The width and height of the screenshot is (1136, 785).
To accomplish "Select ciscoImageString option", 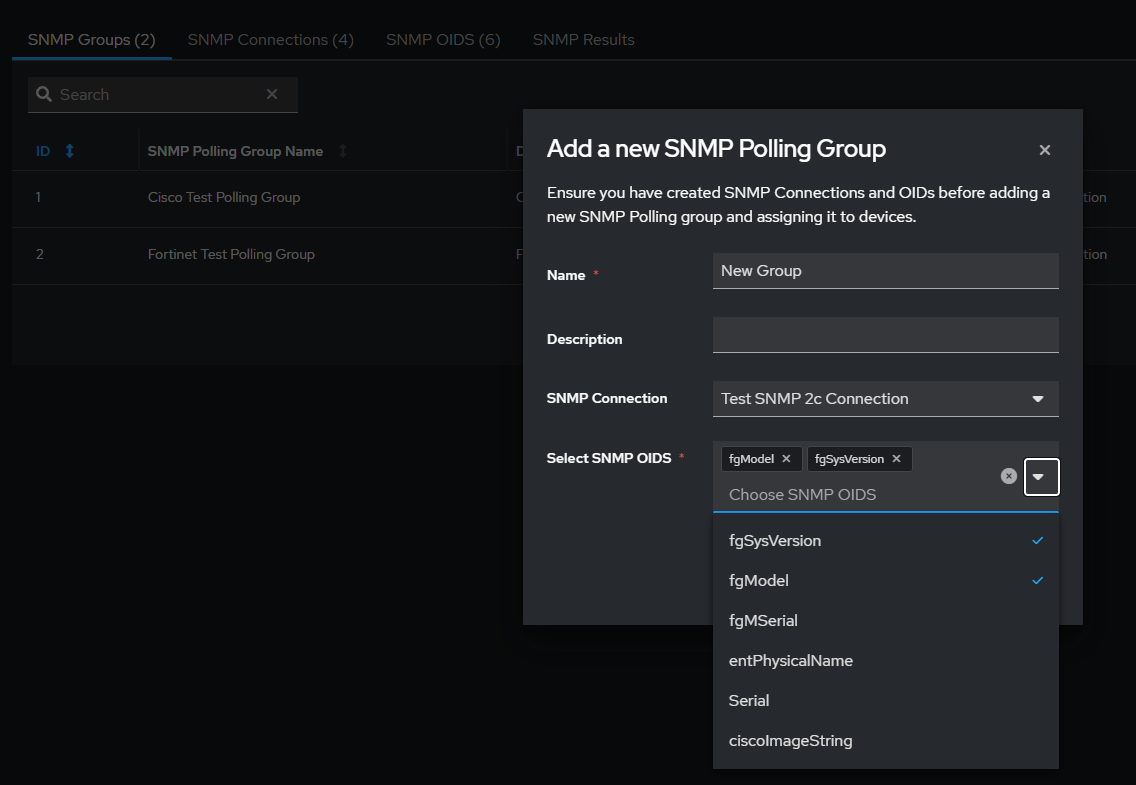I will [x=885, y=740].
